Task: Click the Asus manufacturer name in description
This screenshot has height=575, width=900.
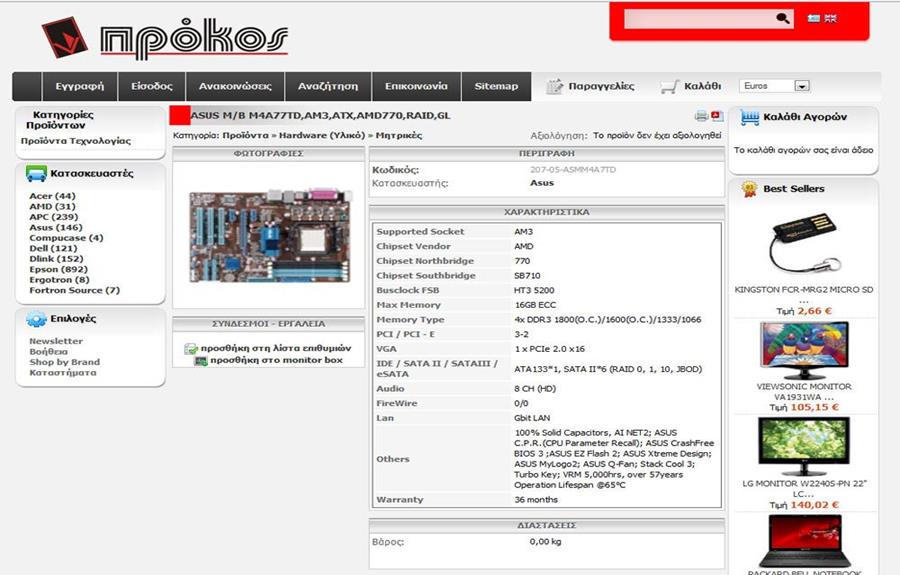Action: [542, 183]
